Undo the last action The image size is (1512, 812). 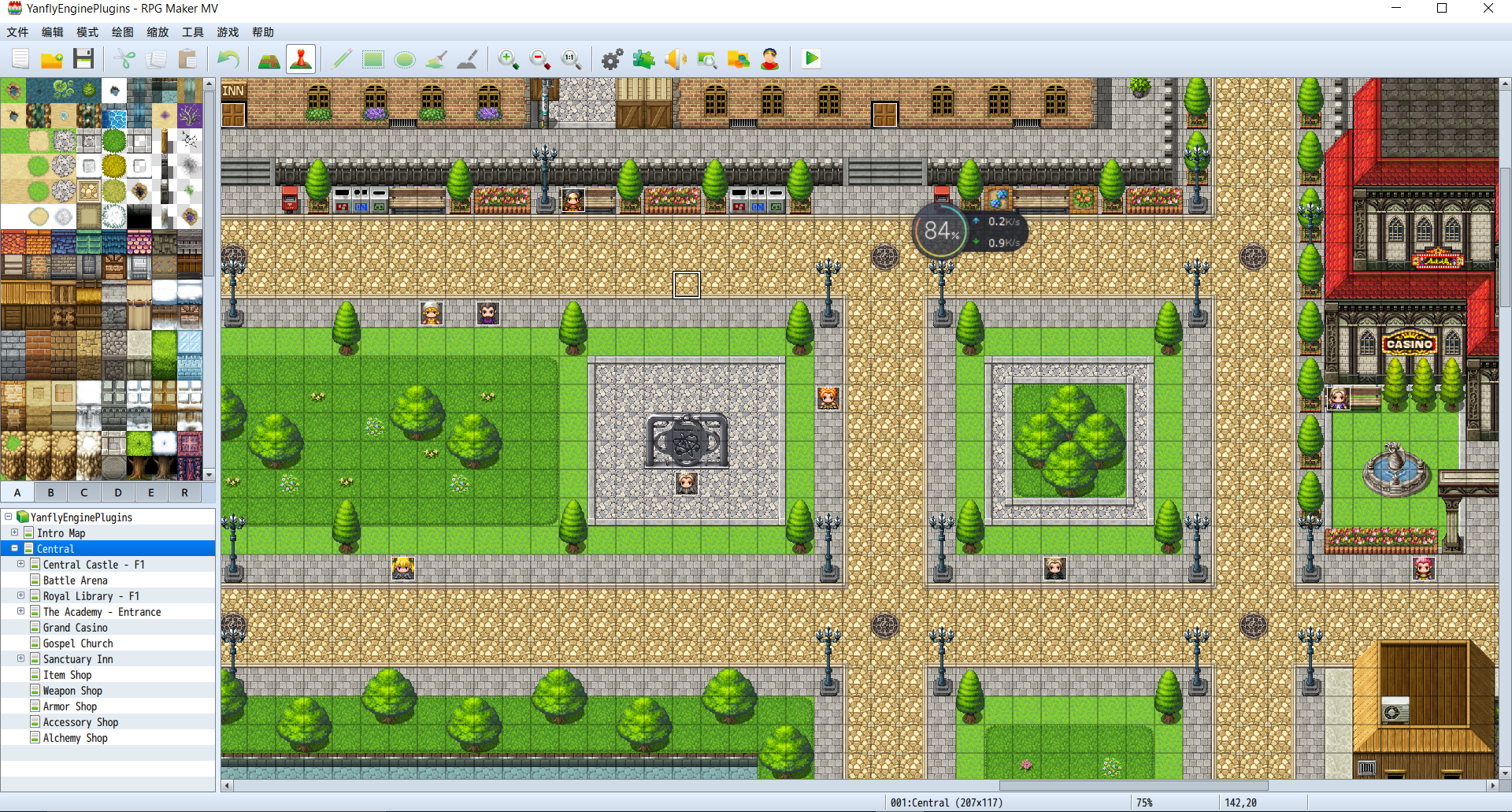[228, 59]
